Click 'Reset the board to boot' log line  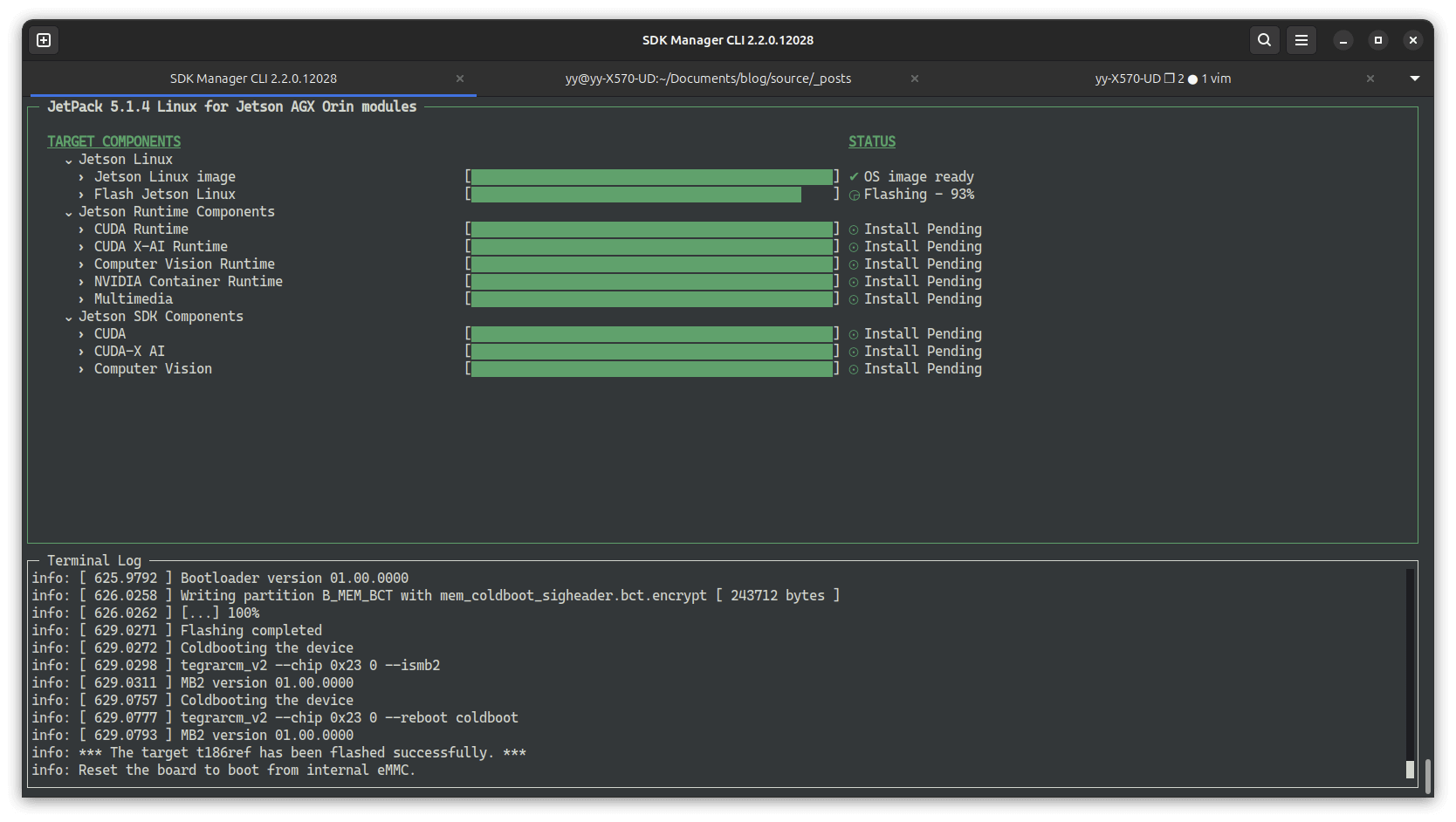tap(223, 770)
